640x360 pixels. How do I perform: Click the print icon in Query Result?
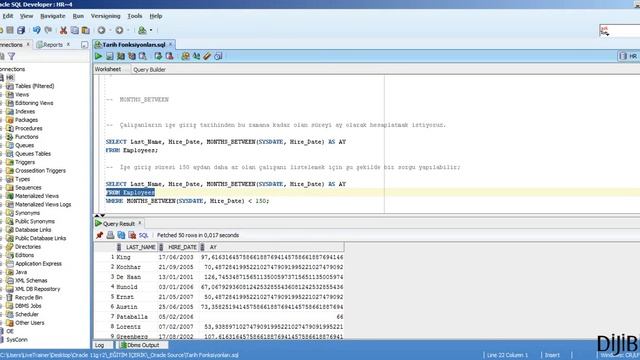click(110, 235)
